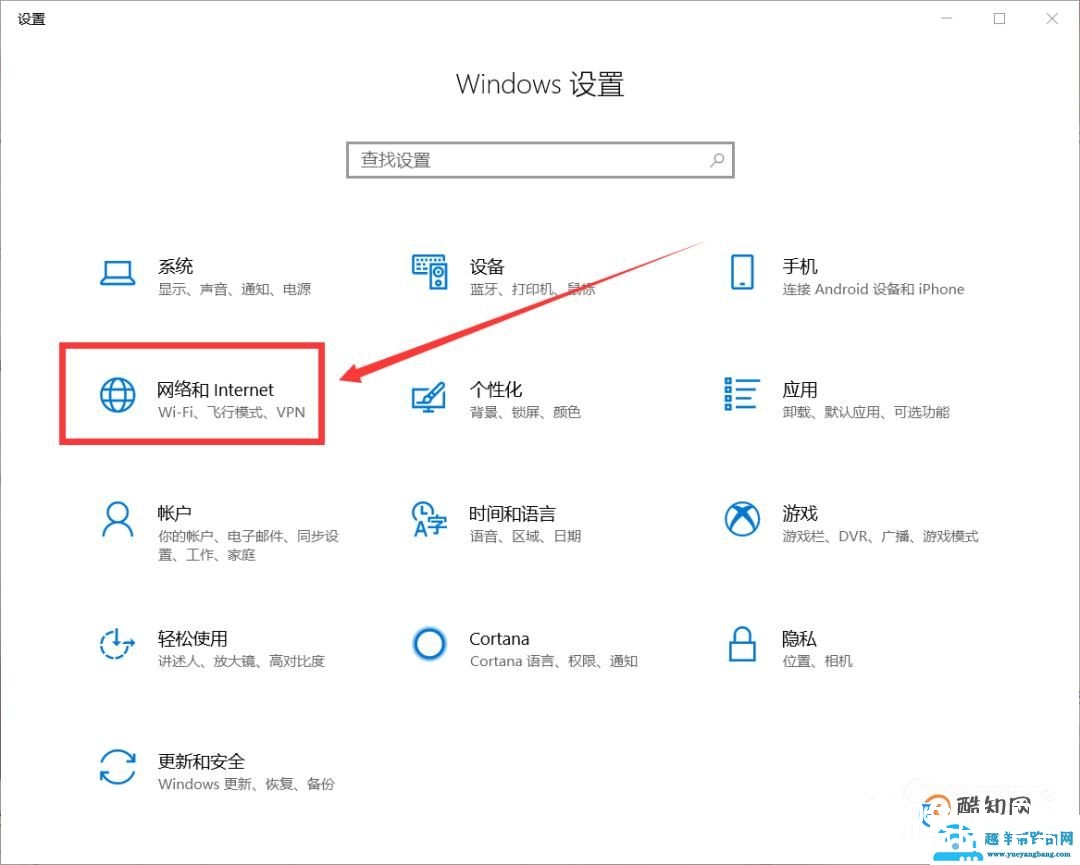
Task: Click the Windows 更新、恢复、备份 description
Action: point(246,784)
